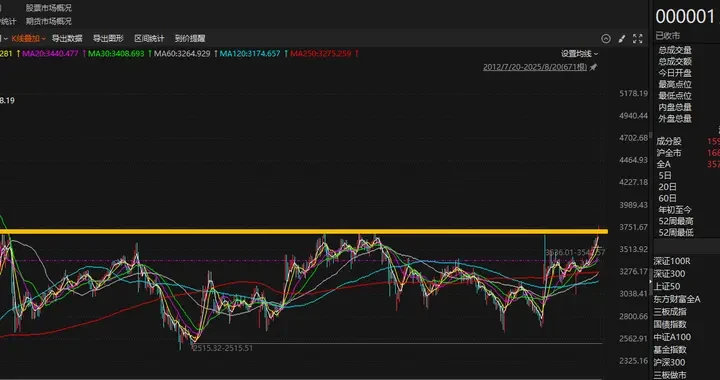
Task: Open fullscreen chart view icon
Action: (x=637, y=39)
